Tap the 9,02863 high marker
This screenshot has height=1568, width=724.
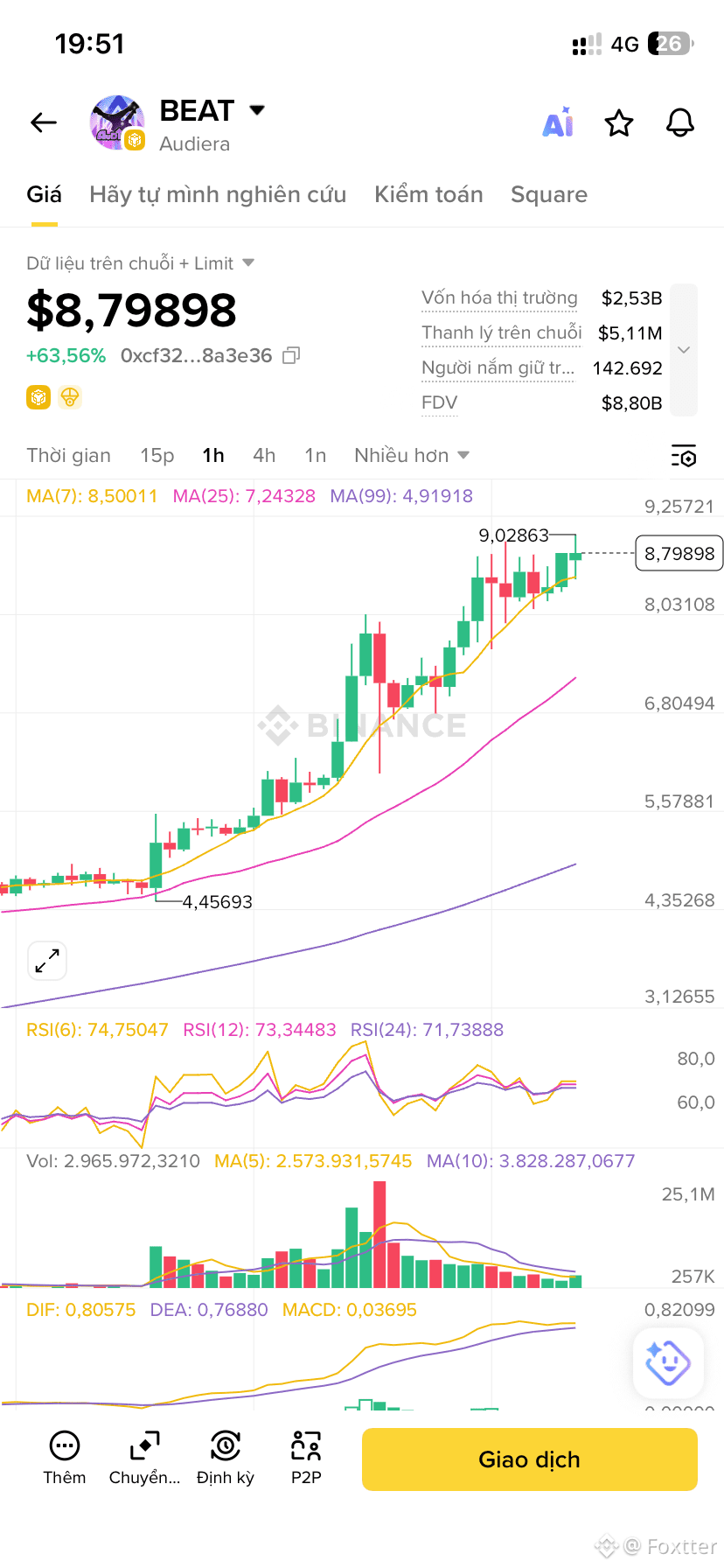513,535
